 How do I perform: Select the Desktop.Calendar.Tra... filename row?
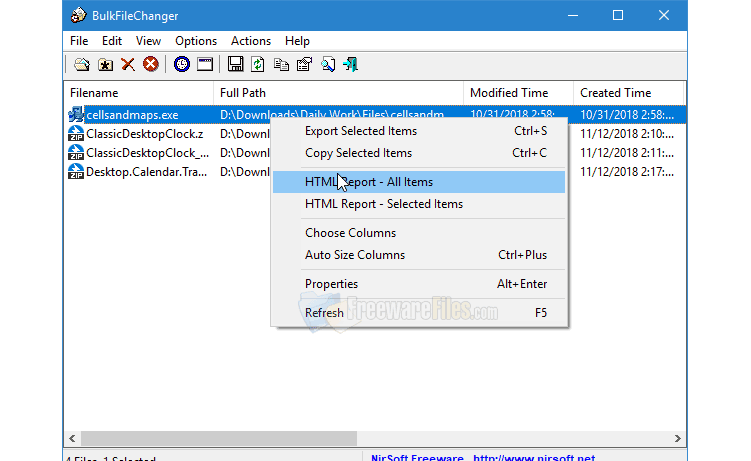[147, 172]
